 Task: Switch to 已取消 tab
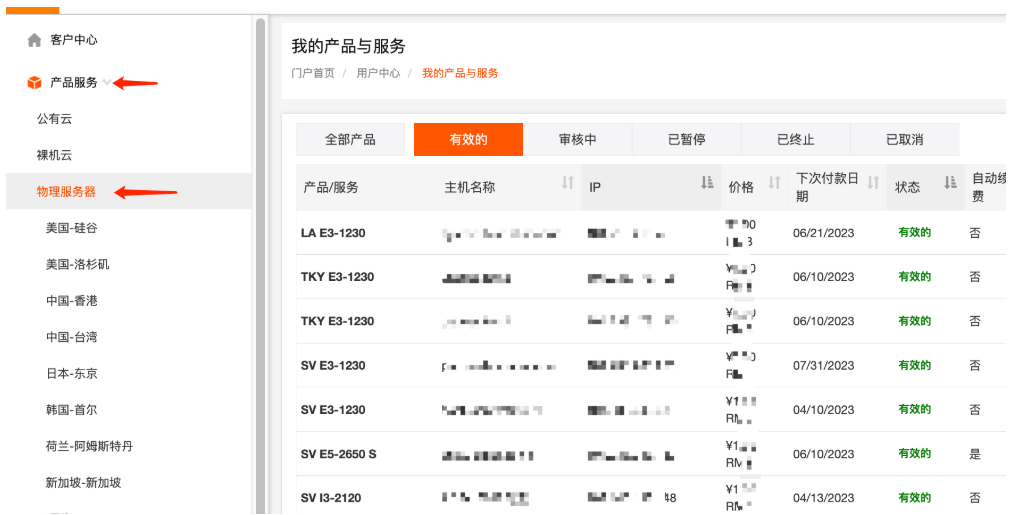pos(905,140)
